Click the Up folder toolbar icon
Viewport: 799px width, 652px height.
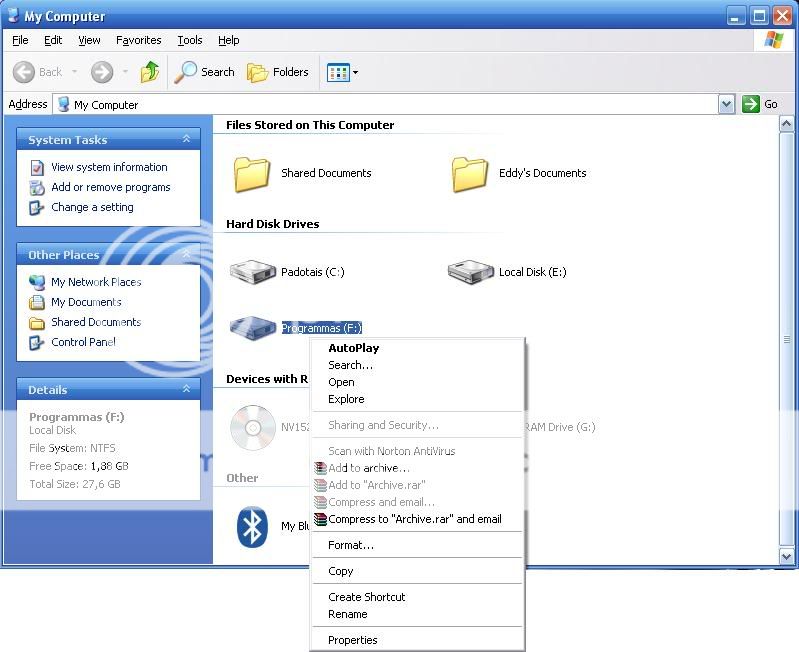(x=150, y=72)
